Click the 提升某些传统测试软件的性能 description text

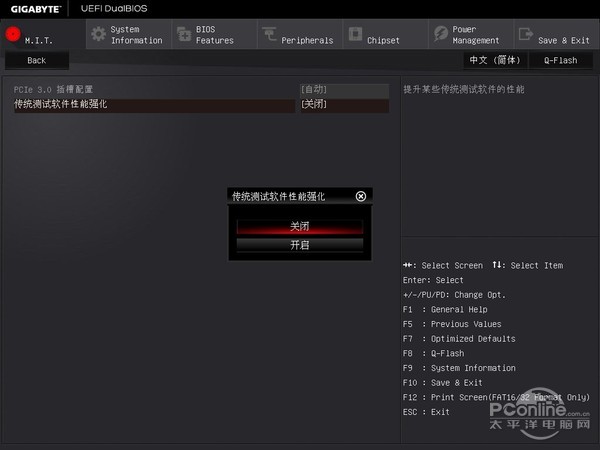[x=464, y=90]
